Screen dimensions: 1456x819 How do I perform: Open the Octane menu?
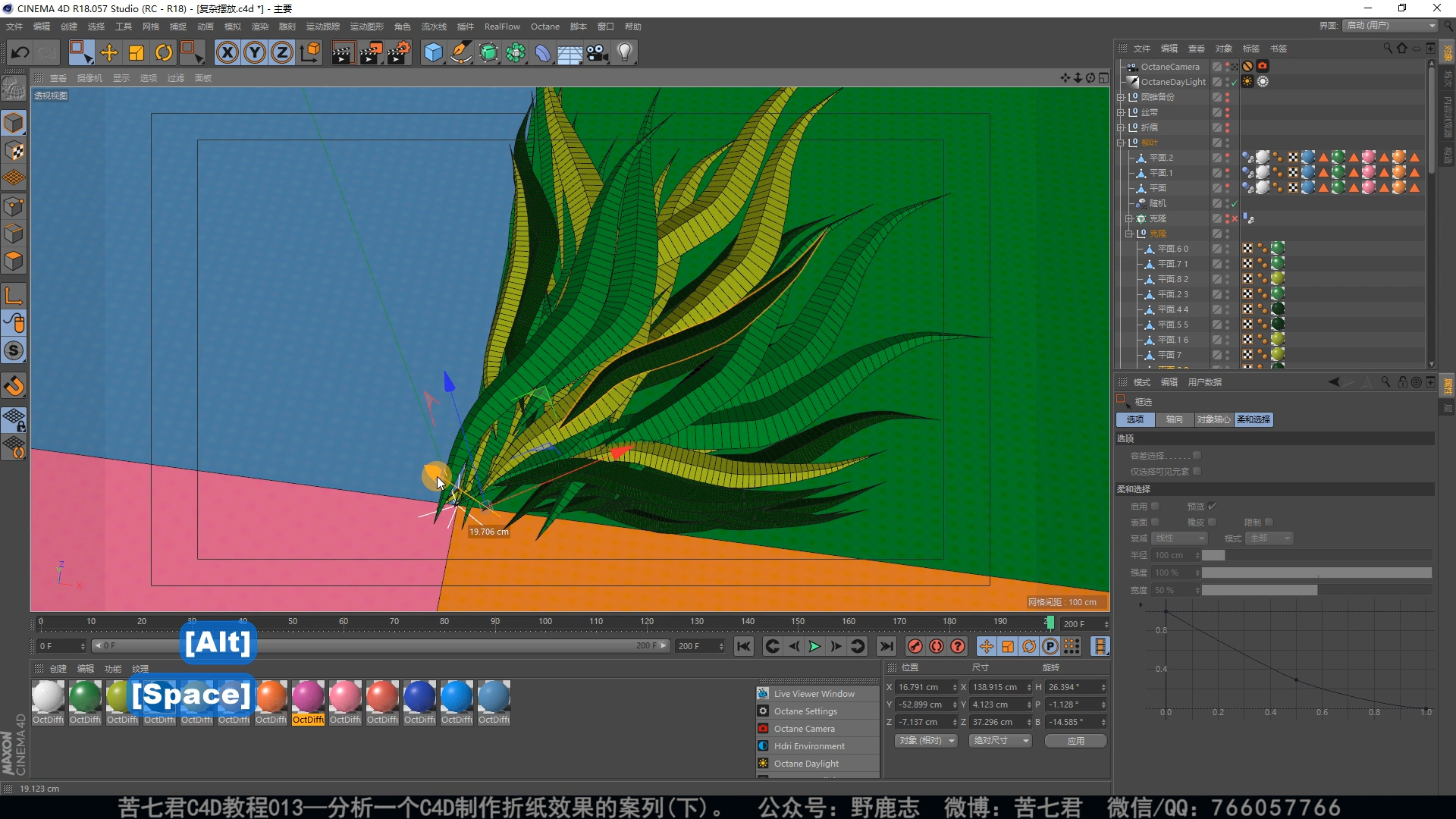[x=544, y=27]
